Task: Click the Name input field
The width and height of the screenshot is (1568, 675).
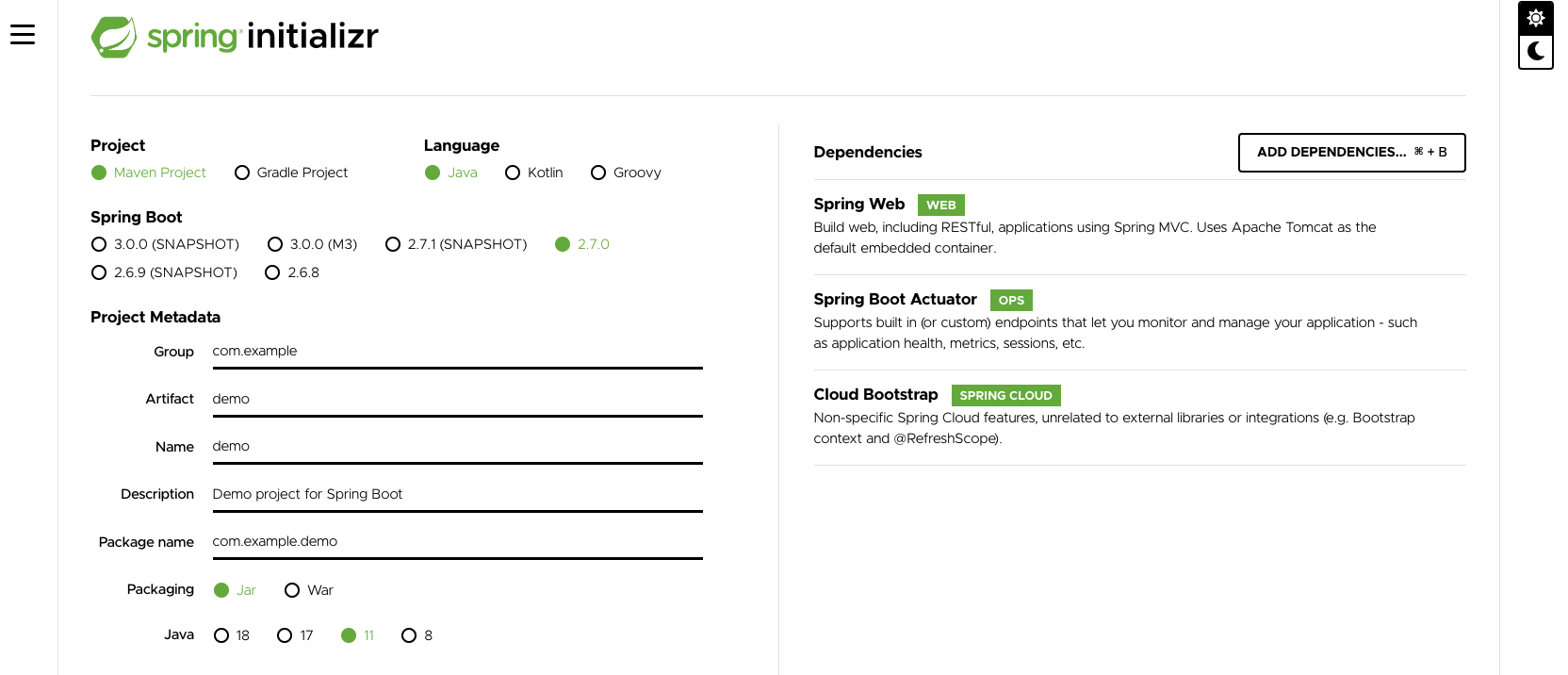Action: (458, 447)
